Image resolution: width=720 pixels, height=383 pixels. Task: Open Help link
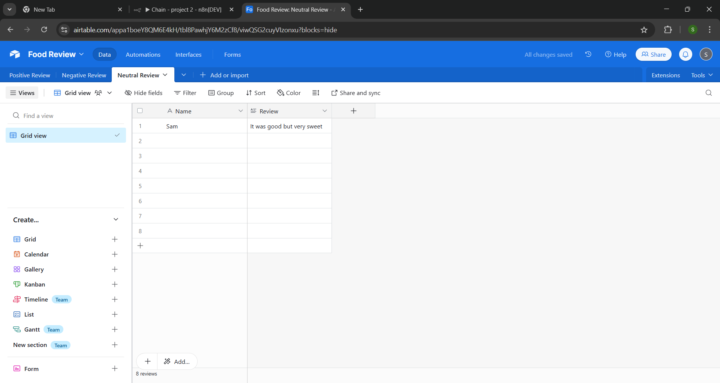pyautogui.click(x=615, y=54)
